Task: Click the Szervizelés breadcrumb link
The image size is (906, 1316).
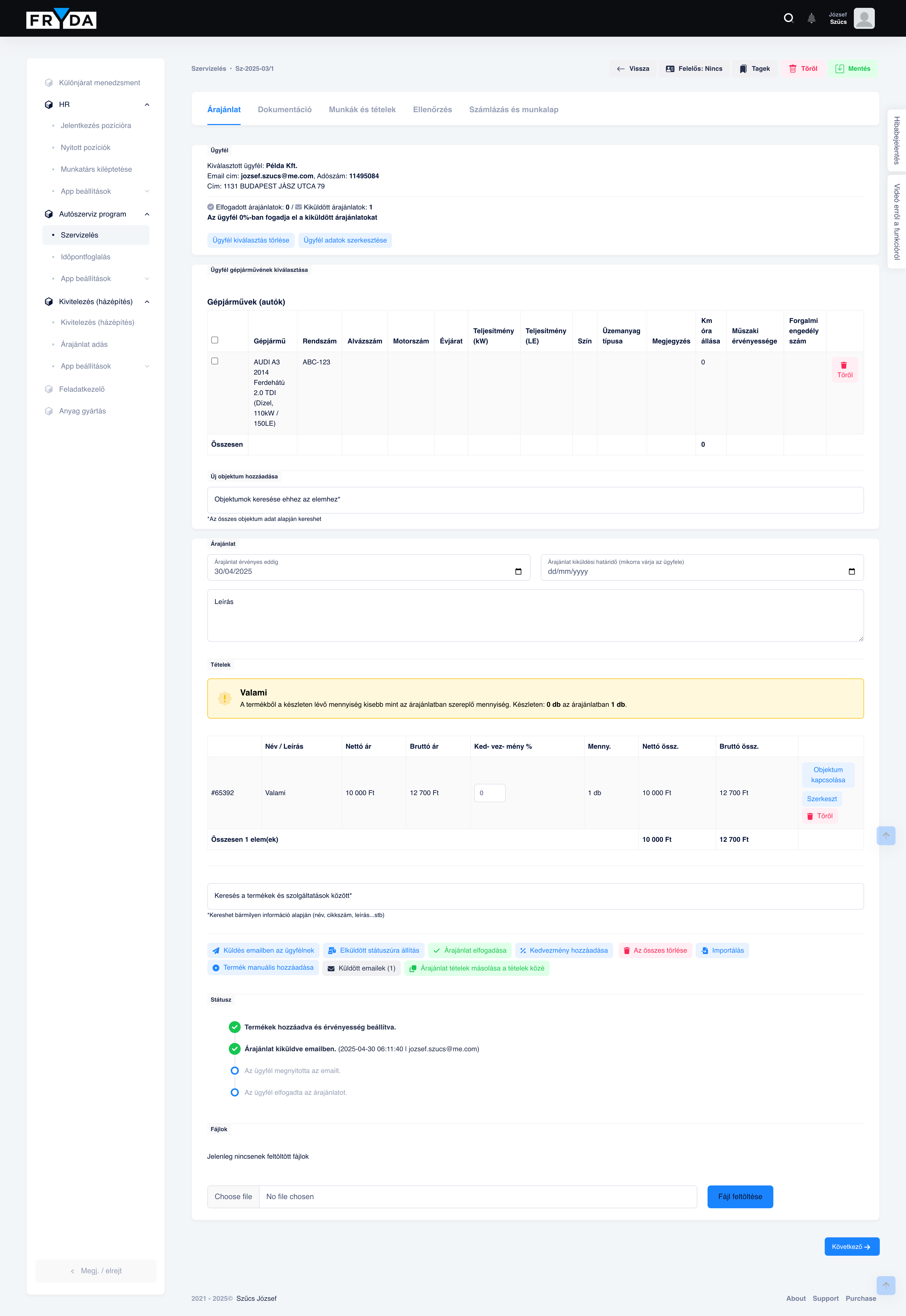Action: [x=208, y=69]
